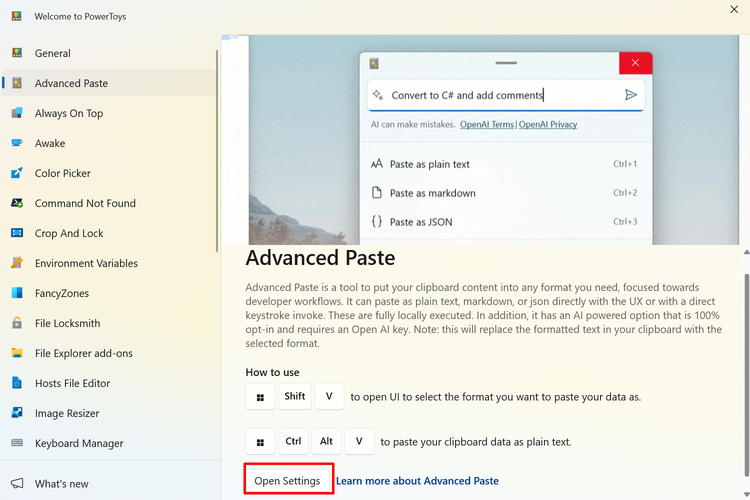Click the prompt field reading Convert to C#
This screenshot has width=750, height=500.
point(506,95)
